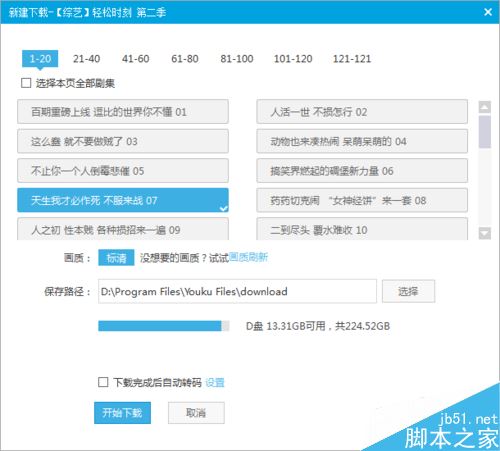The height and width of the screenshot is (451, 500).
Task: Select episode 搞笑界燃起的碉堡新力量 06
Action: point(362,171)
